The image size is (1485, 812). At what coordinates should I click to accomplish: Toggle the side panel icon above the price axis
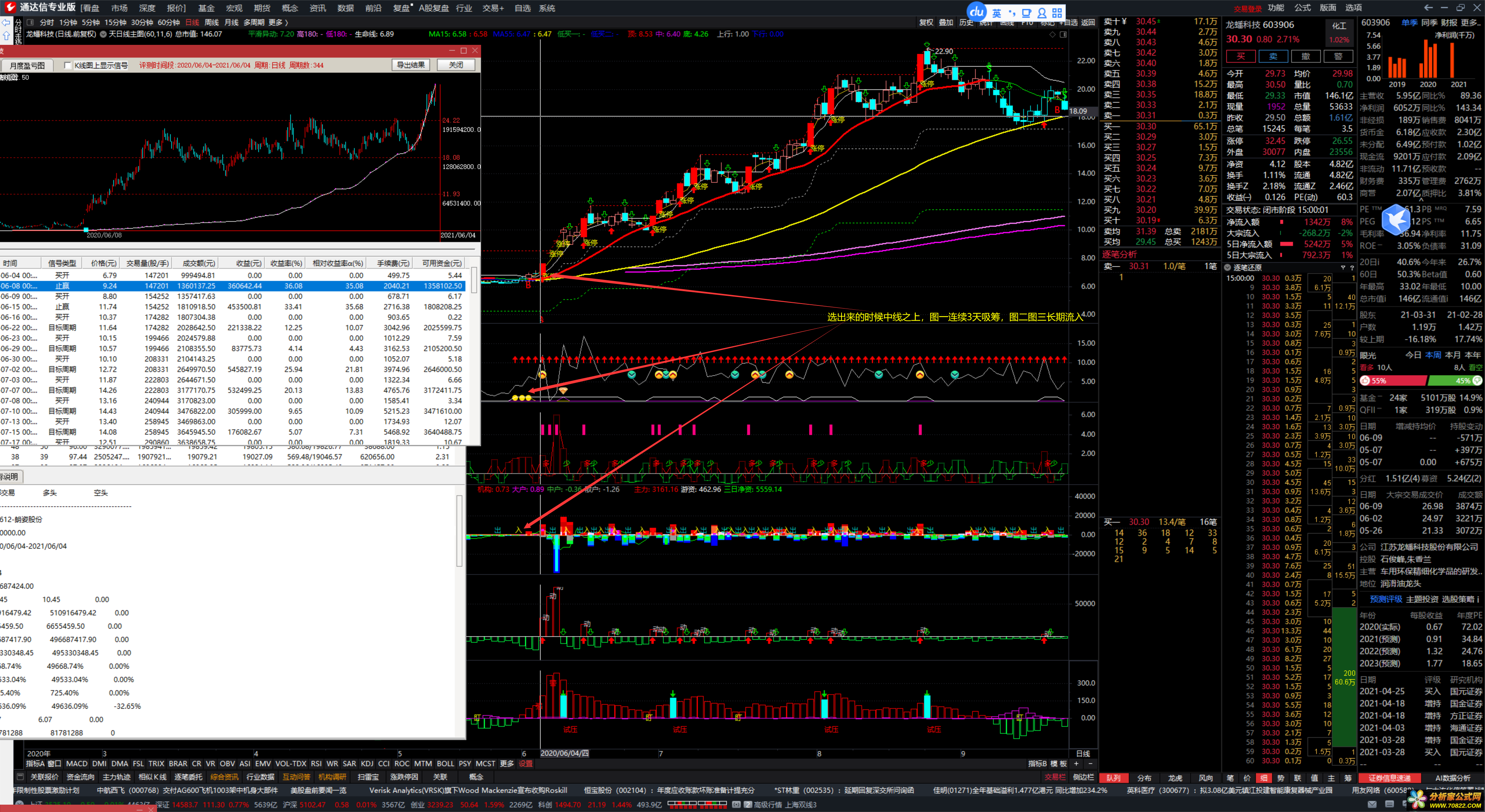pyautogui.click(x=1063, y=34)
